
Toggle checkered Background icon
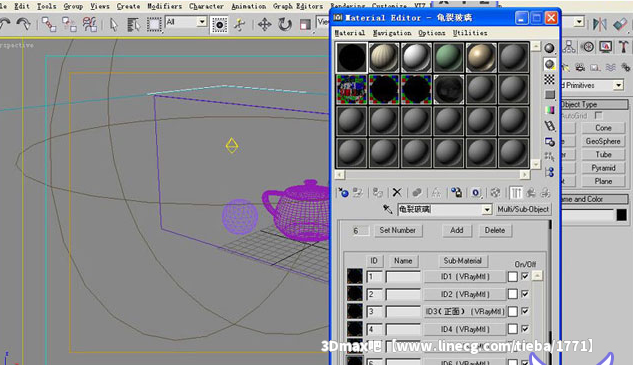[549, 79]
